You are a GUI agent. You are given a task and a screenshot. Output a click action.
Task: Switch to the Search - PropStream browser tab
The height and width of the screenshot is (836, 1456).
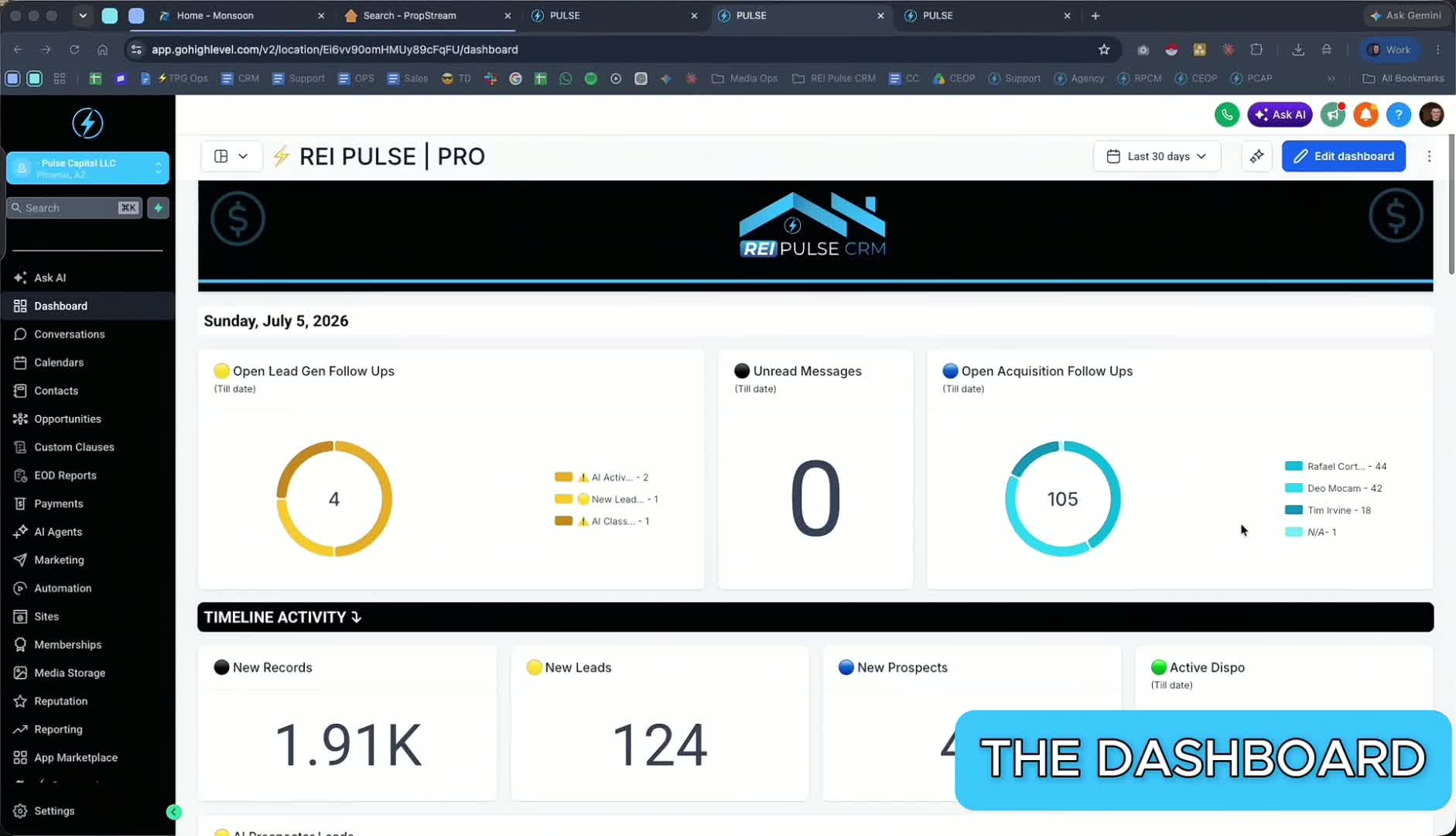[x=428, y=15]
